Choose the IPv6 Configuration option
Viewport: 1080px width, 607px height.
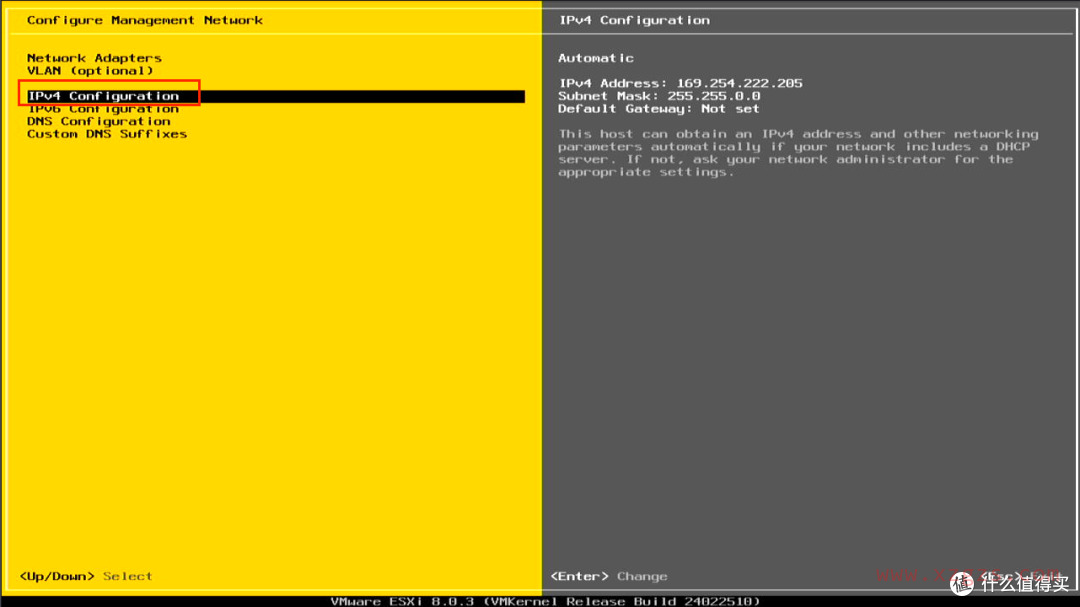click(x=104, y=109)
